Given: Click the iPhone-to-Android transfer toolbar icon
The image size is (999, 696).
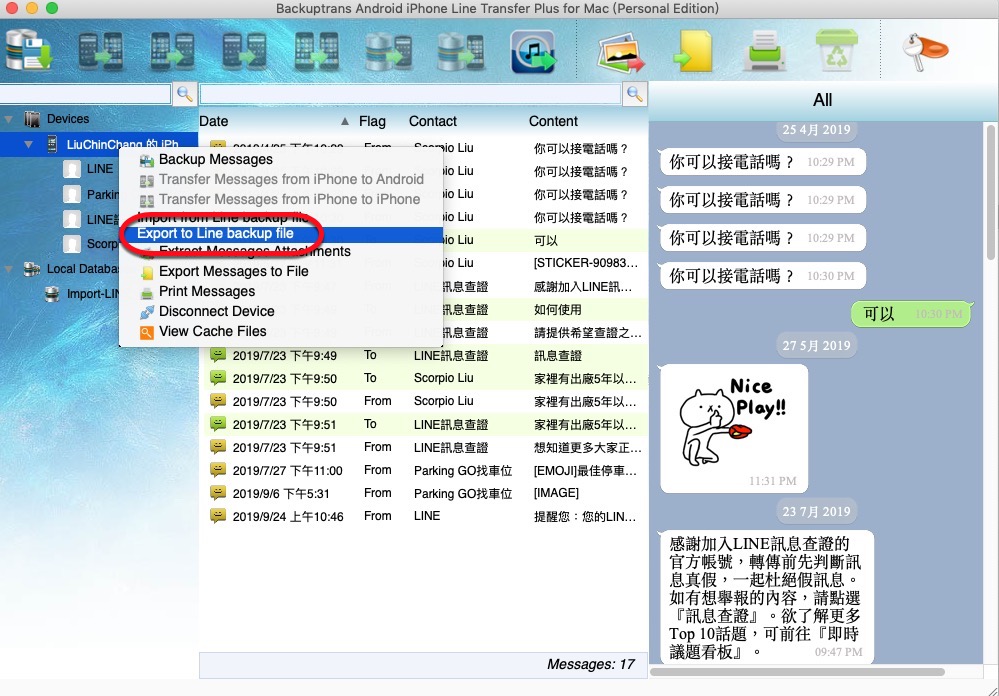Looking at the screenshot, I should [172, 51].
